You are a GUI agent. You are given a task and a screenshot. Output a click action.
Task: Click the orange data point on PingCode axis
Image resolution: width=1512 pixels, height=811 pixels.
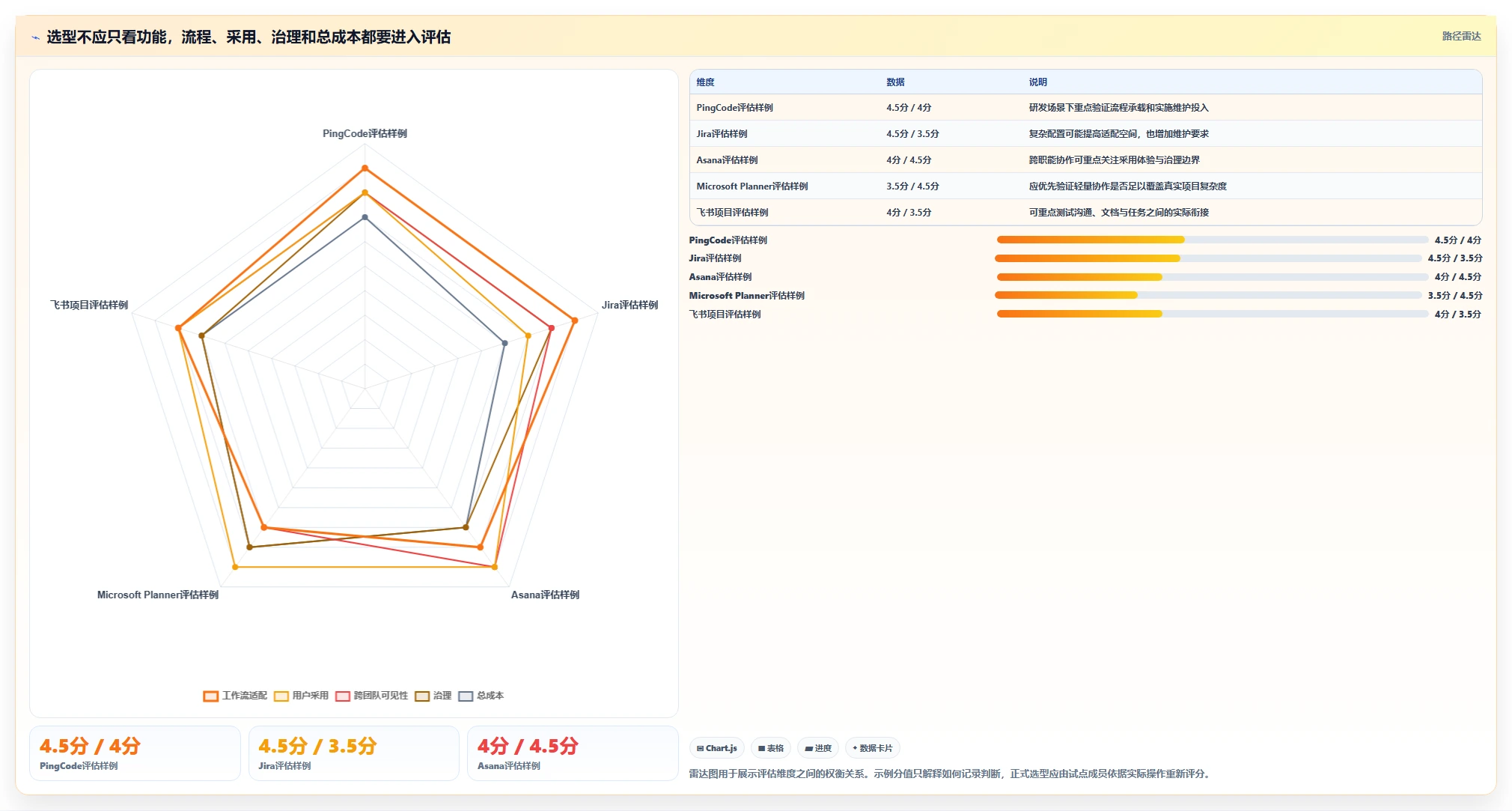pos(365,168)
